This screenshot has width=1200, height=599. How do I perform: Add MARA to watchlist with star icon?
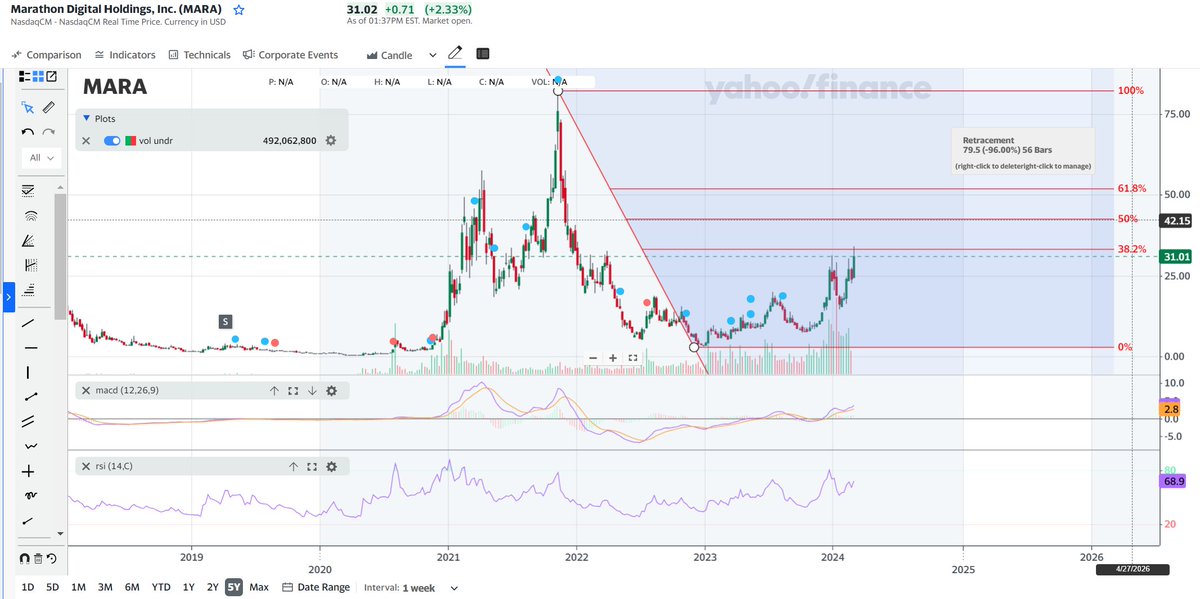pos(239,9)
